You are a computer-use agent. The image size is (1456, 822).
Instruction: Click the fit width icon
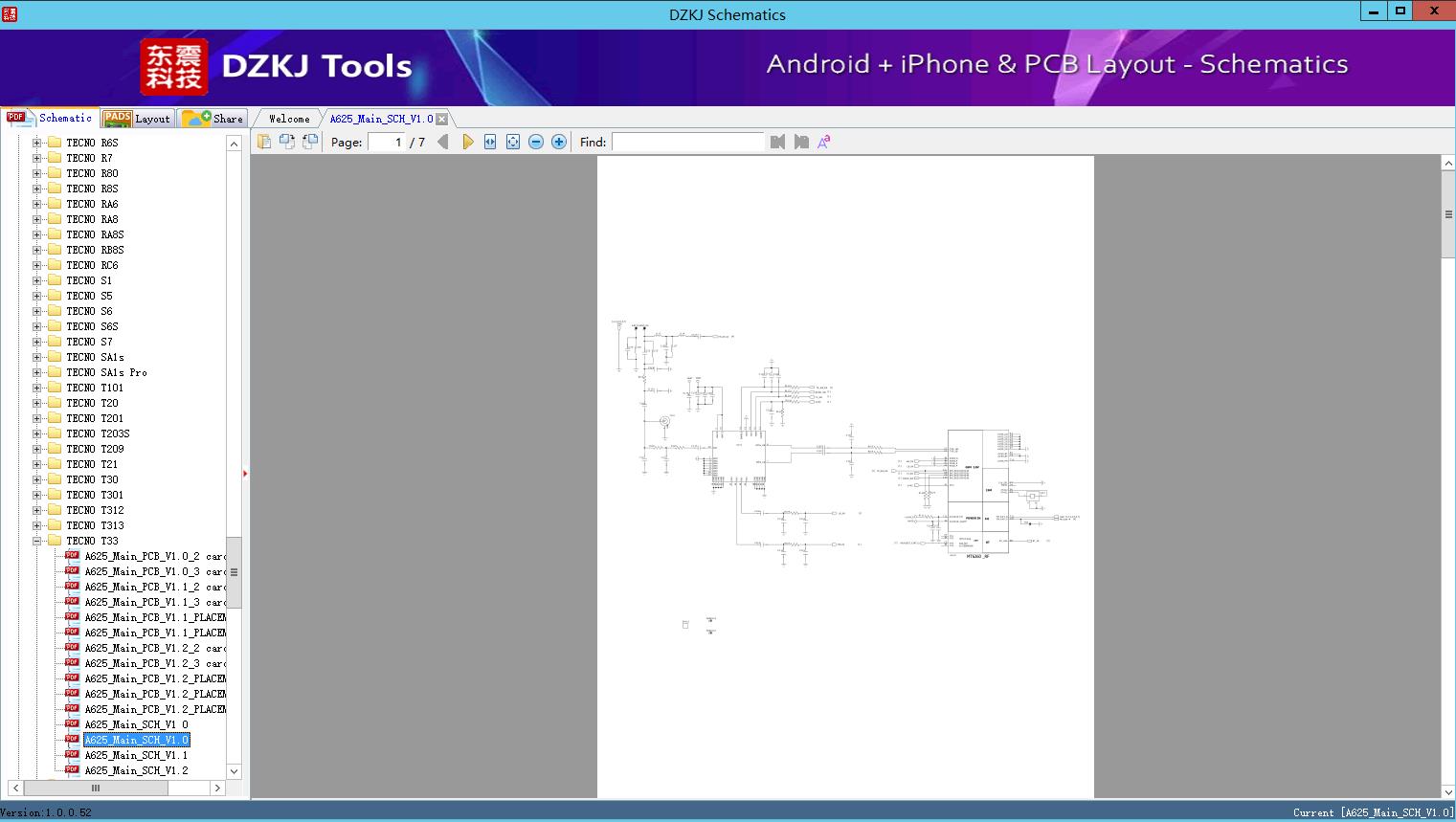click(x=490, y=142)
